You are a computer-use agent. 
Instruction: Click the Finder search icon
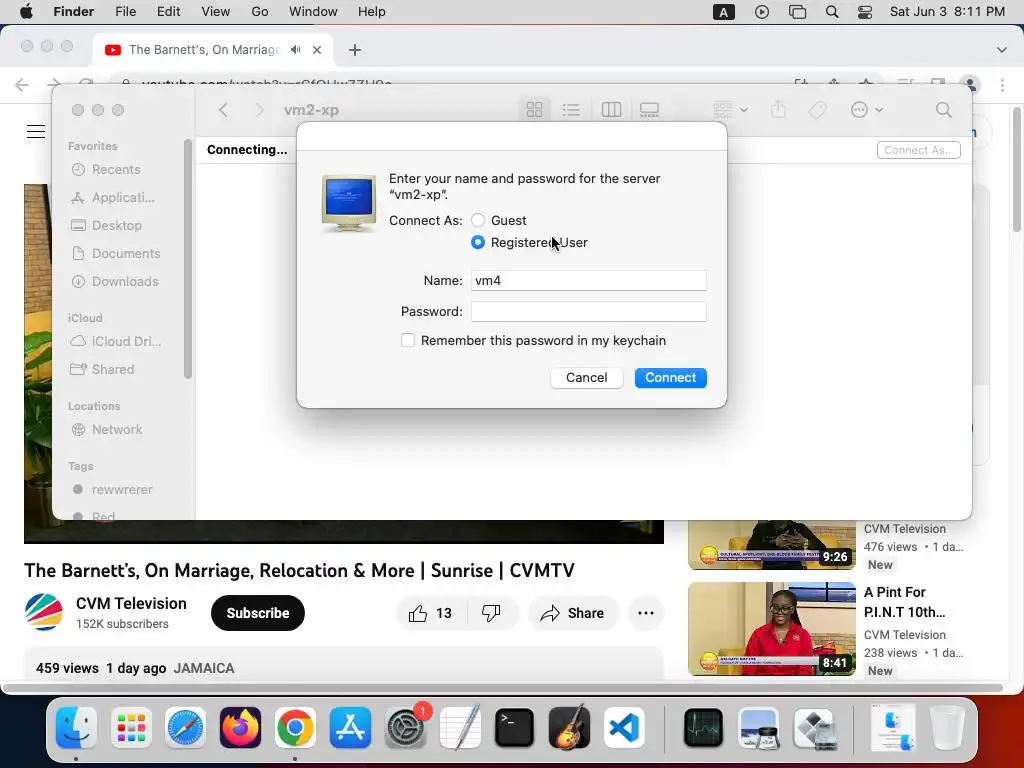(x=944, y=110)
